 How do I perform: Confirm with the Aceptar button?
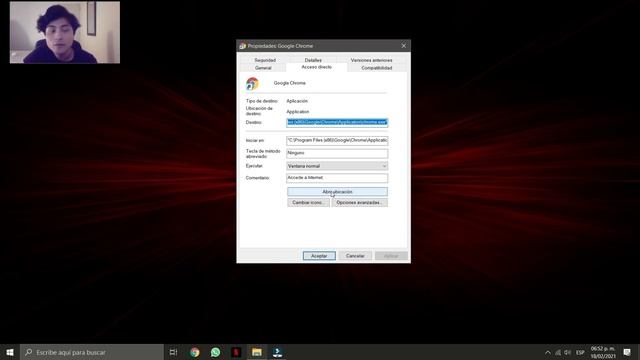point(319,256)
